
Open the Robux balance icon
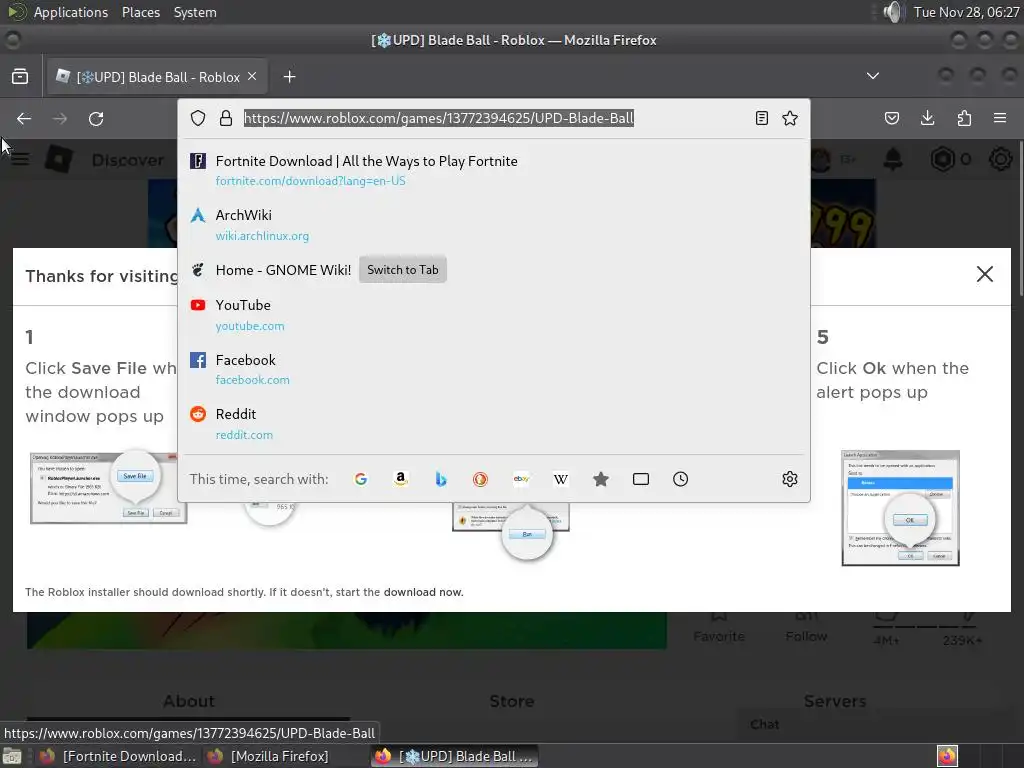(942, 159)
